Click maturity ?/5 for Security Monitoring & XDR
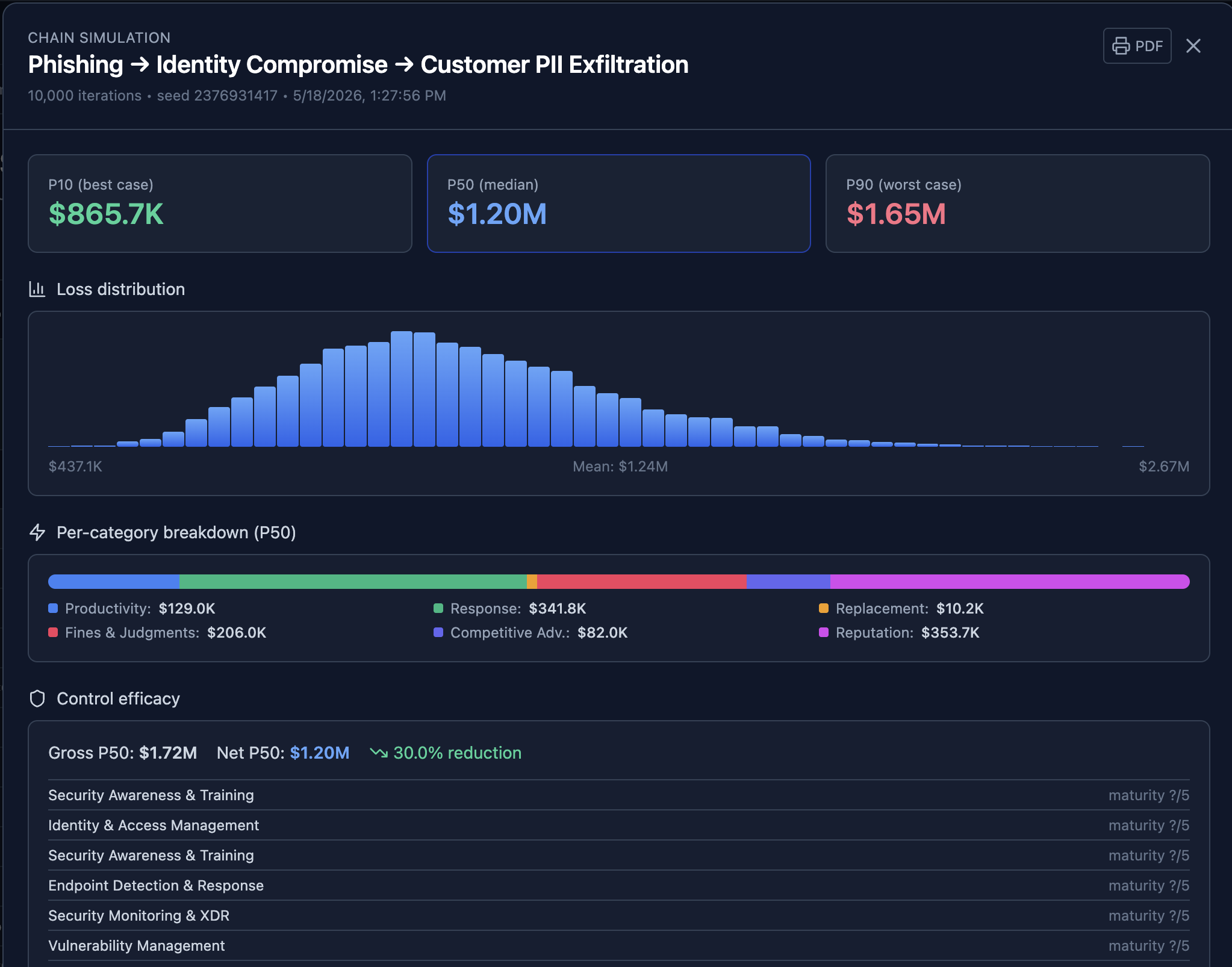 [x=1149, y=916]
